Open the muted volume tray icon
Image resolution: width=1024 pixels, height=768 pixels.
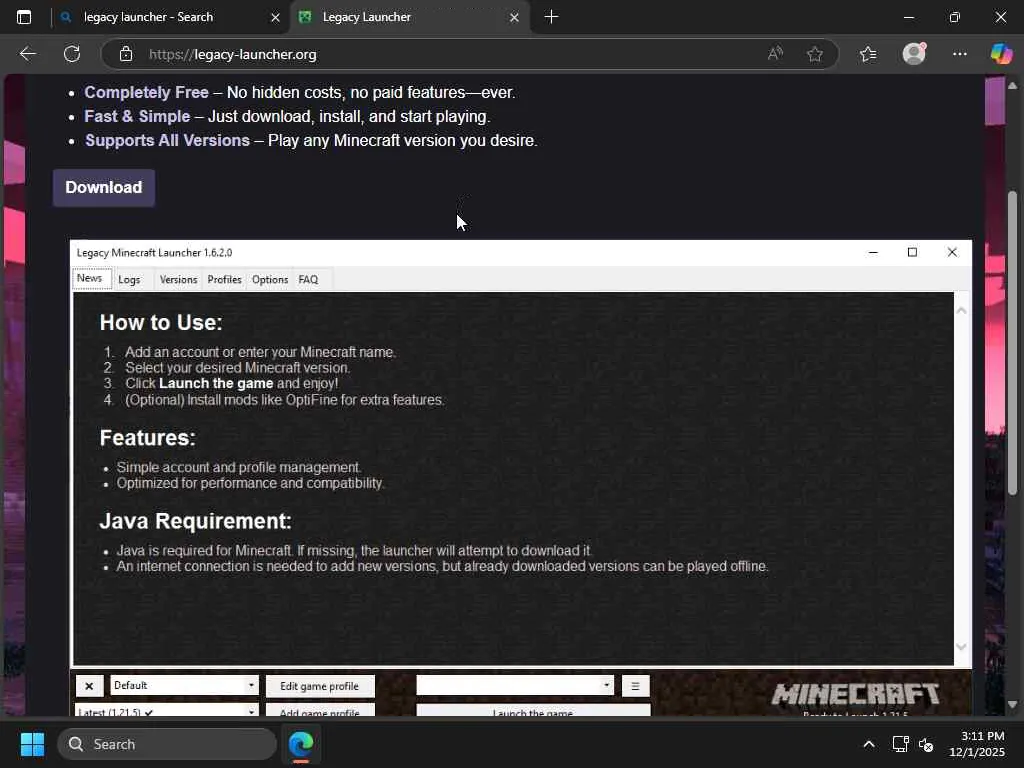[x=925, y=744]
